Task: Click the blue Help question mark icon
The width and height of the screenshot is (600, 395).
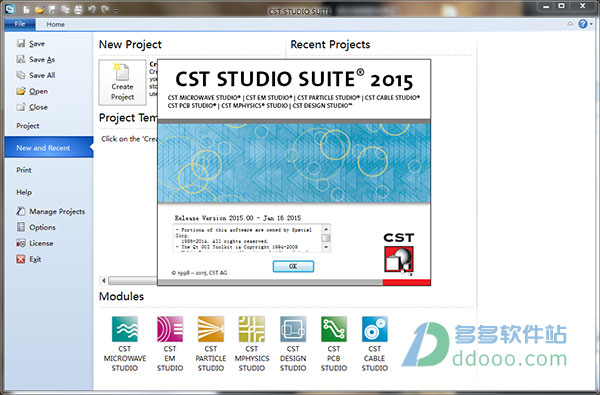Action: point(583,24)
